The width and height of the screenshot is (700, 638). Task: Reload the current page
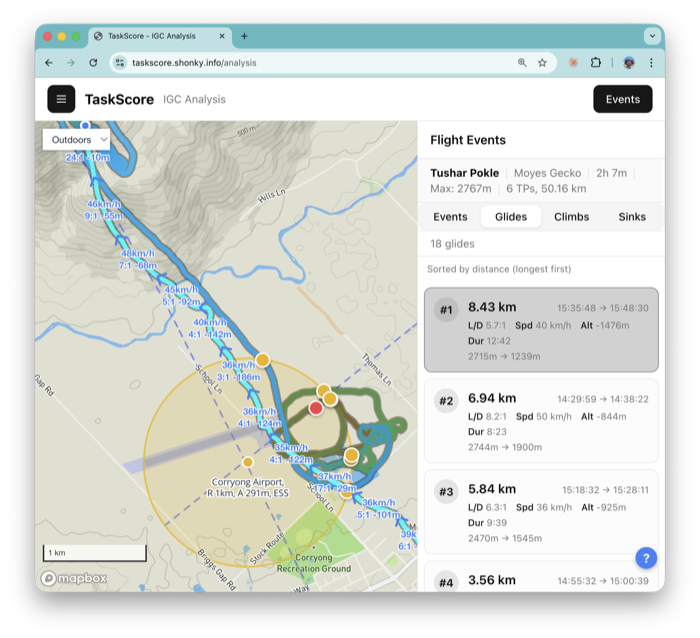coord(93,62)
